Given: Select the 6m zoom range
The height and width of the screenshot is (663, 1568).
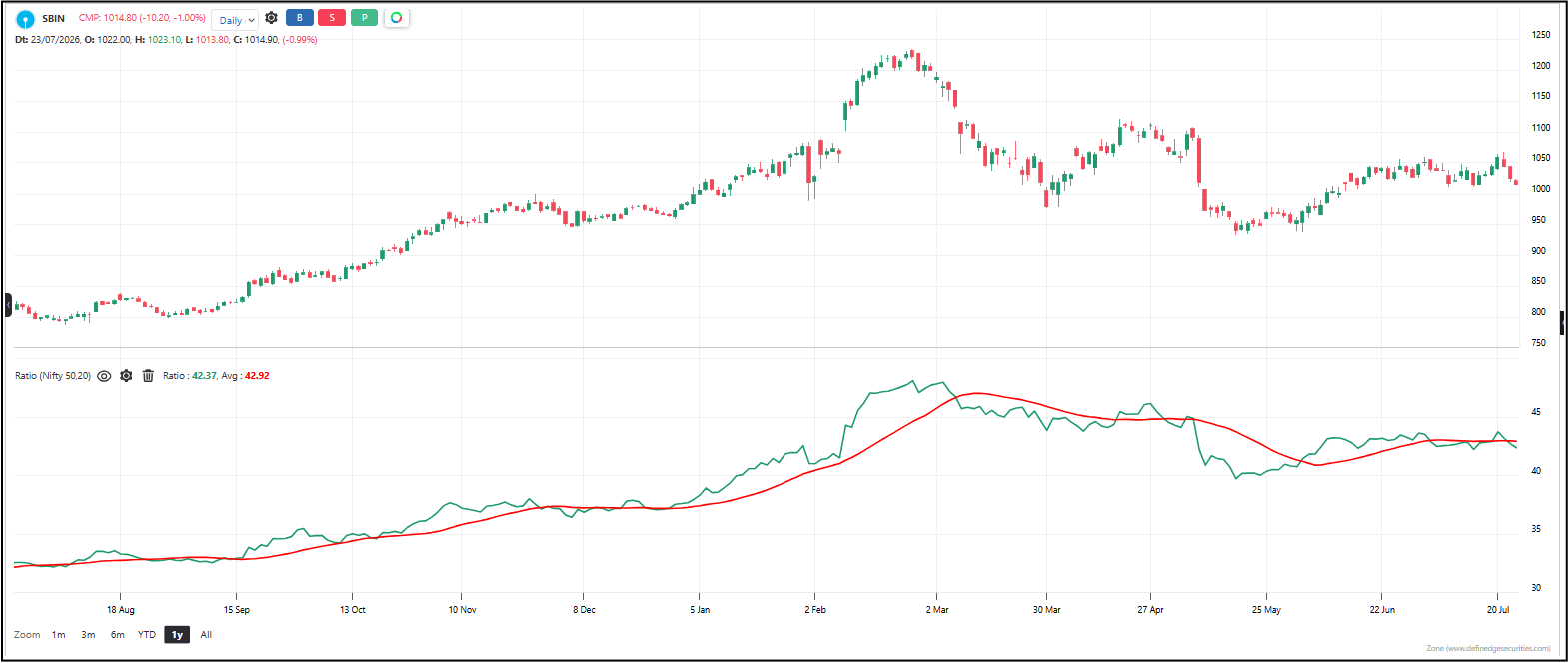Looking at the screenshot, I should pos(118,635).
